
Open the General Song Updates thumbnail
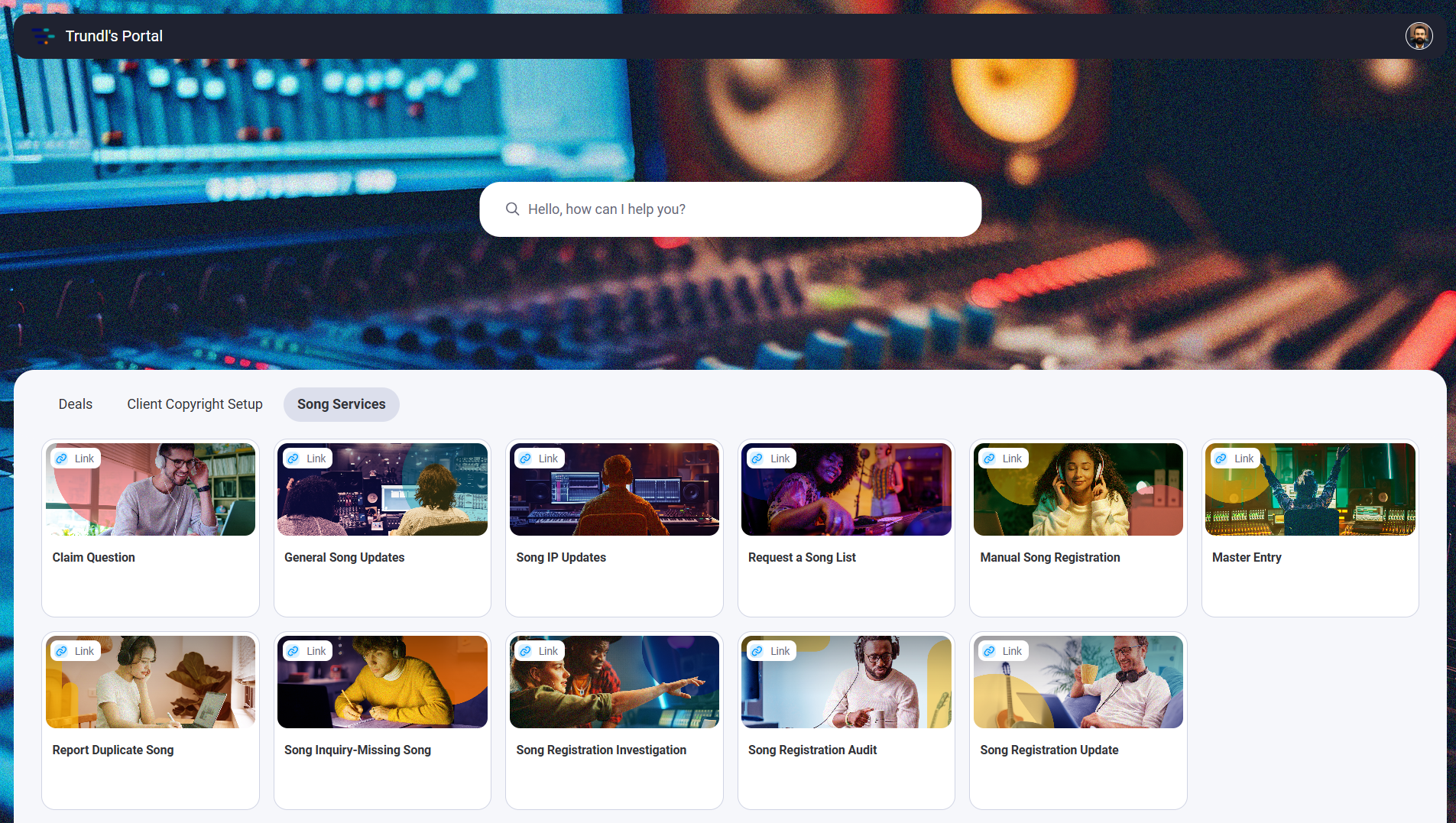pyautogui.click(x=382, y=489)
